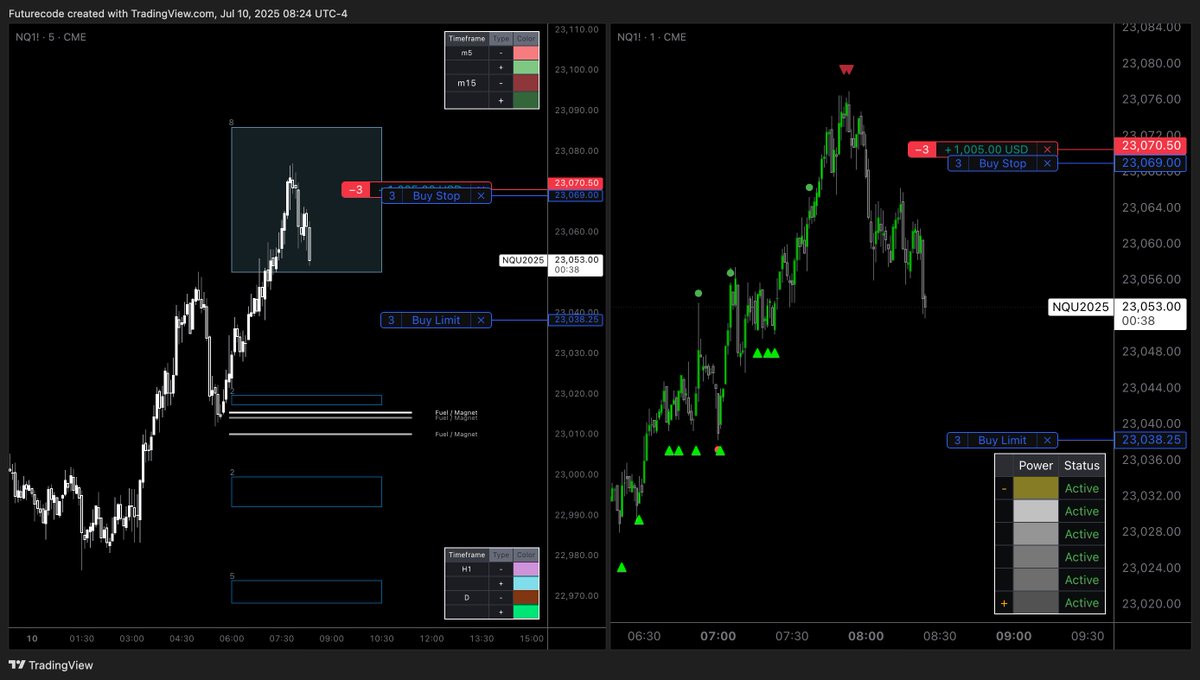Click the 'Power' column header

click(x=1036, y=465)
